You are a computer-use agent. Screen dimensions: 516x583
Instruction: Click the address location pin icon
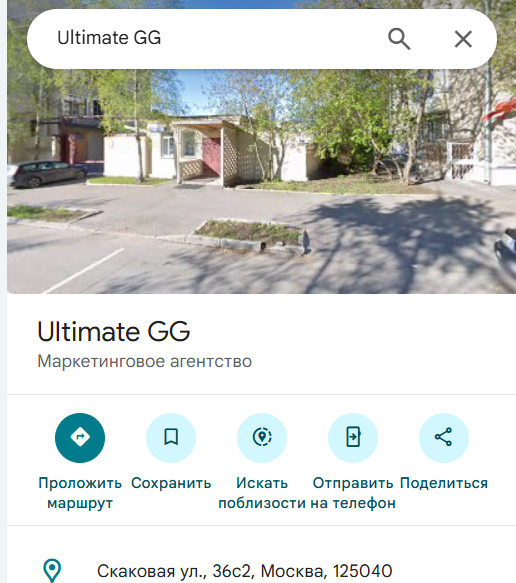click(x=52, y=570)
